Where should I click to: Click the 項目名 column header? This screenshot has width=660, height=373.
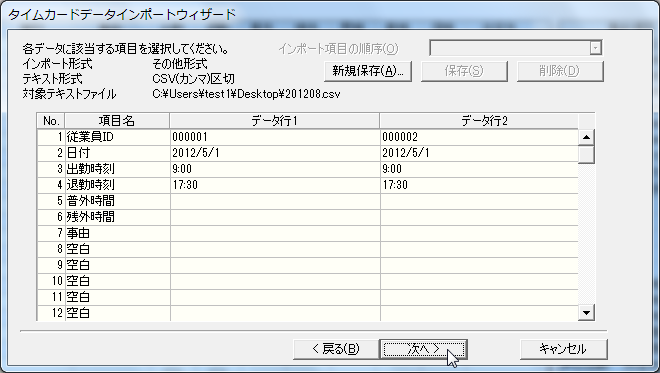pos(117,121)
